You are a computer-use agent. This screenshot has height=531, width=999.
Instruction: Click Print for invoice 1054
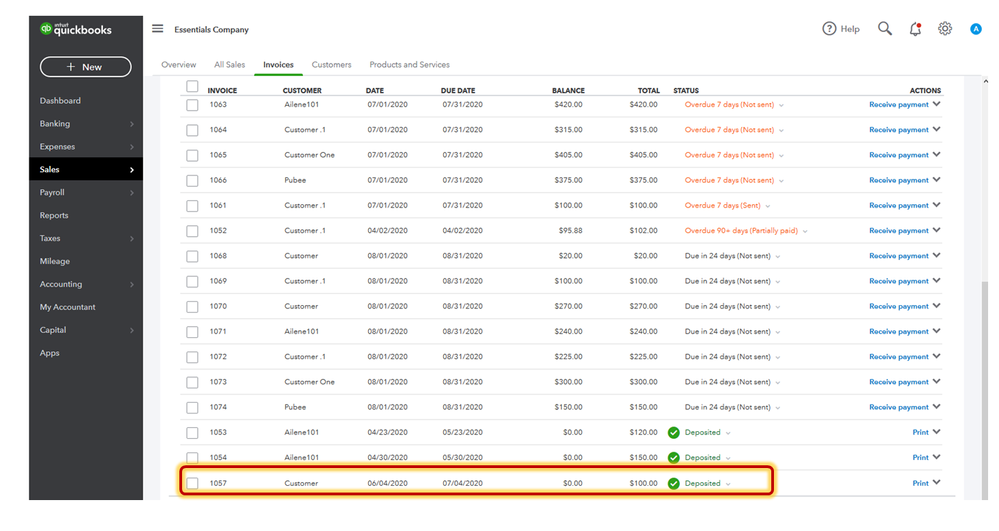coord(920,458)
